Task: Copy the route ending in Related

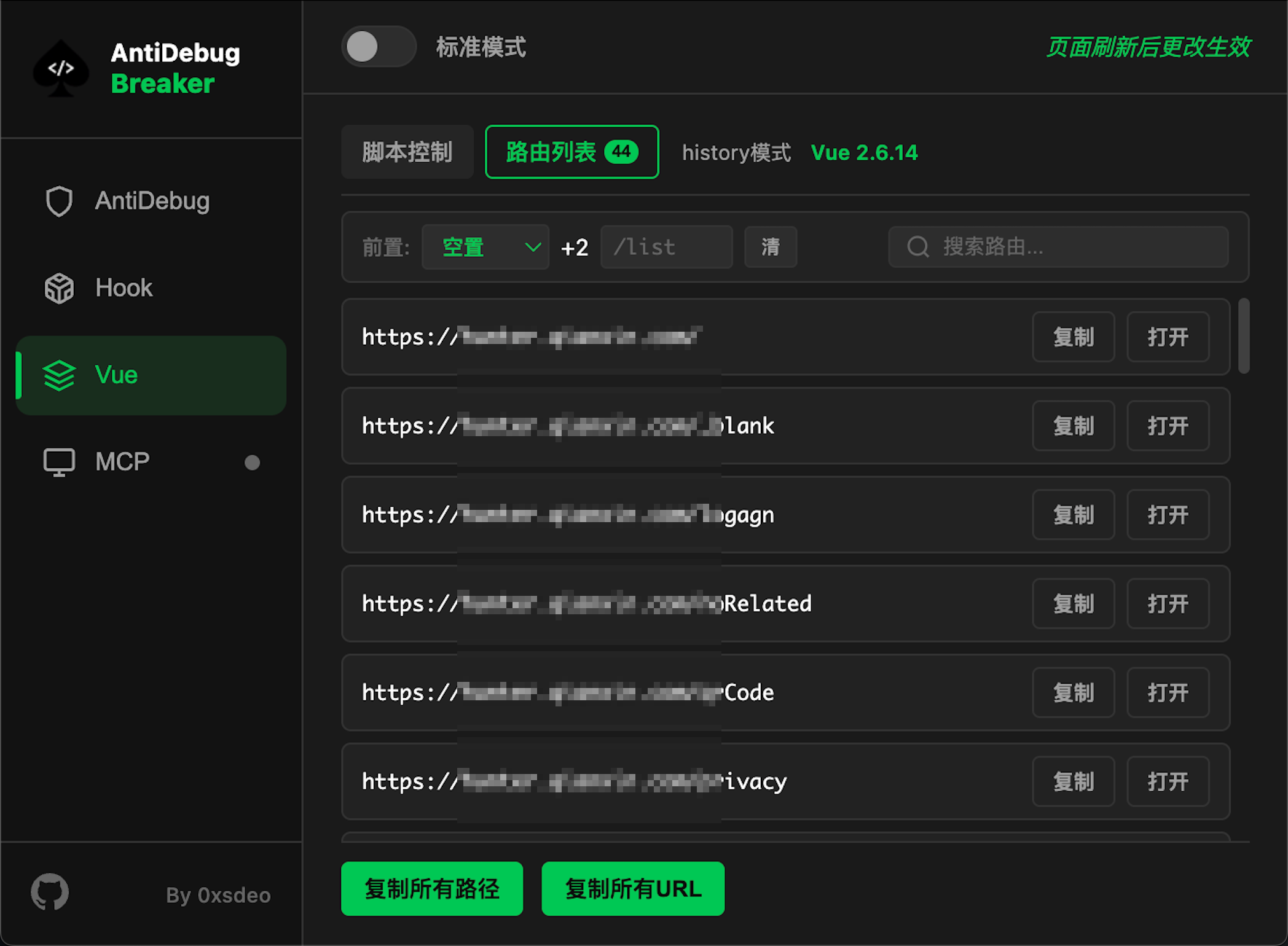Action: [1074, 604]
